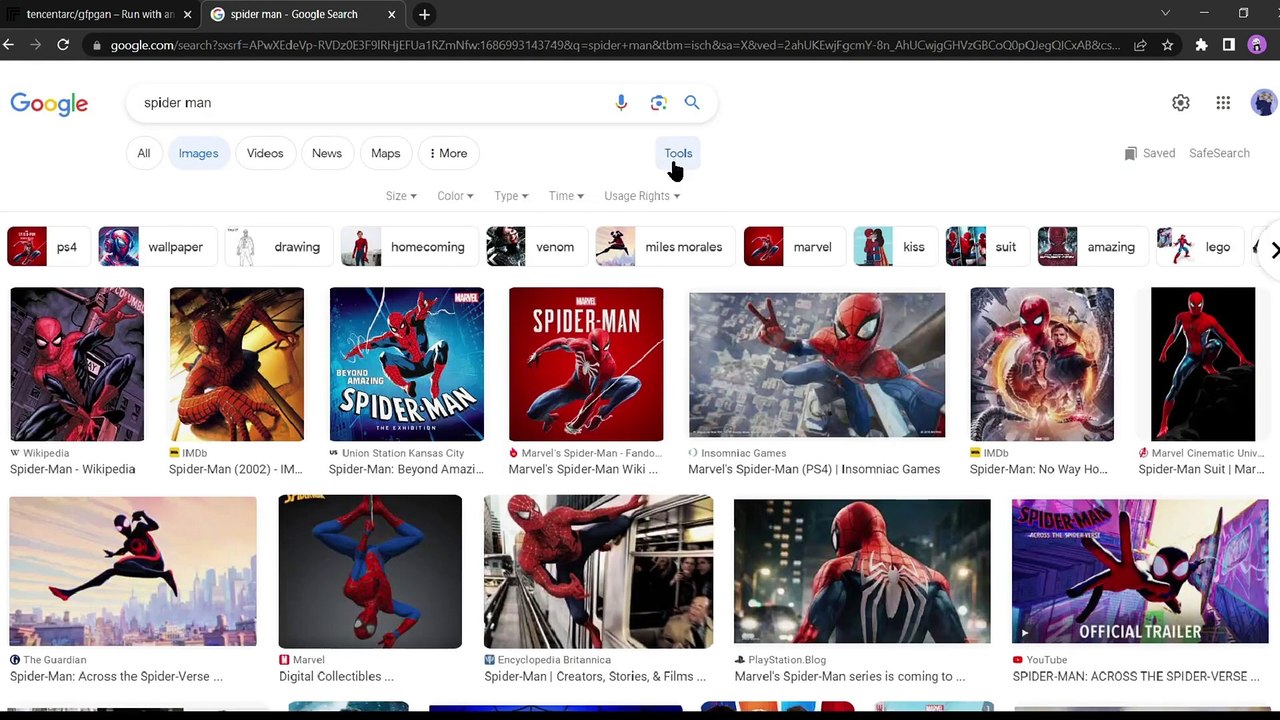This screenshot has height=720, width=1280.
Task: Switch to Maps results
Action: (x=386, y=153)
